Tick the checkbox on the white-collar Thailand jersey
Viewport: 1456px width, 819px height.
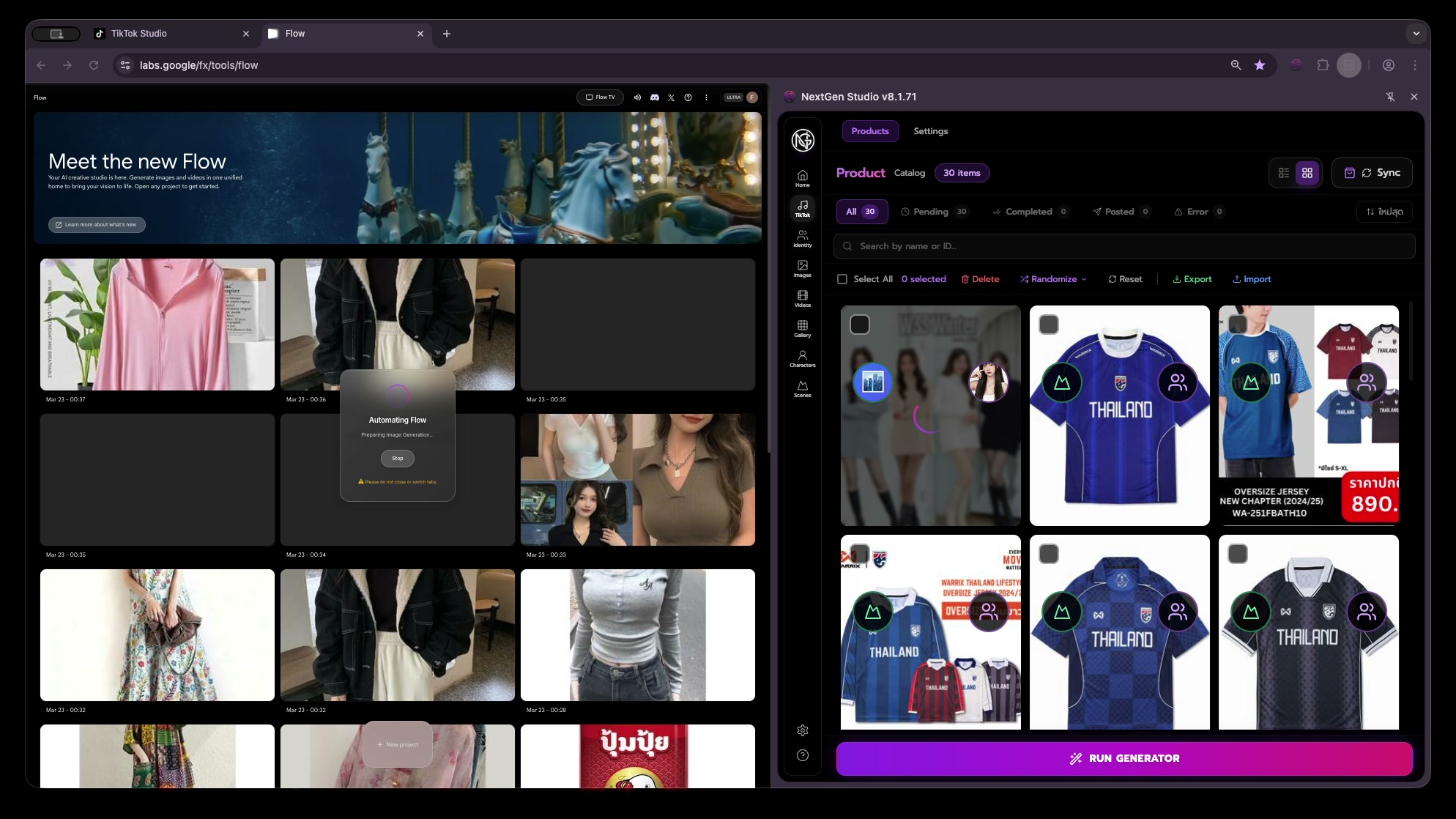pos(1049,325)
